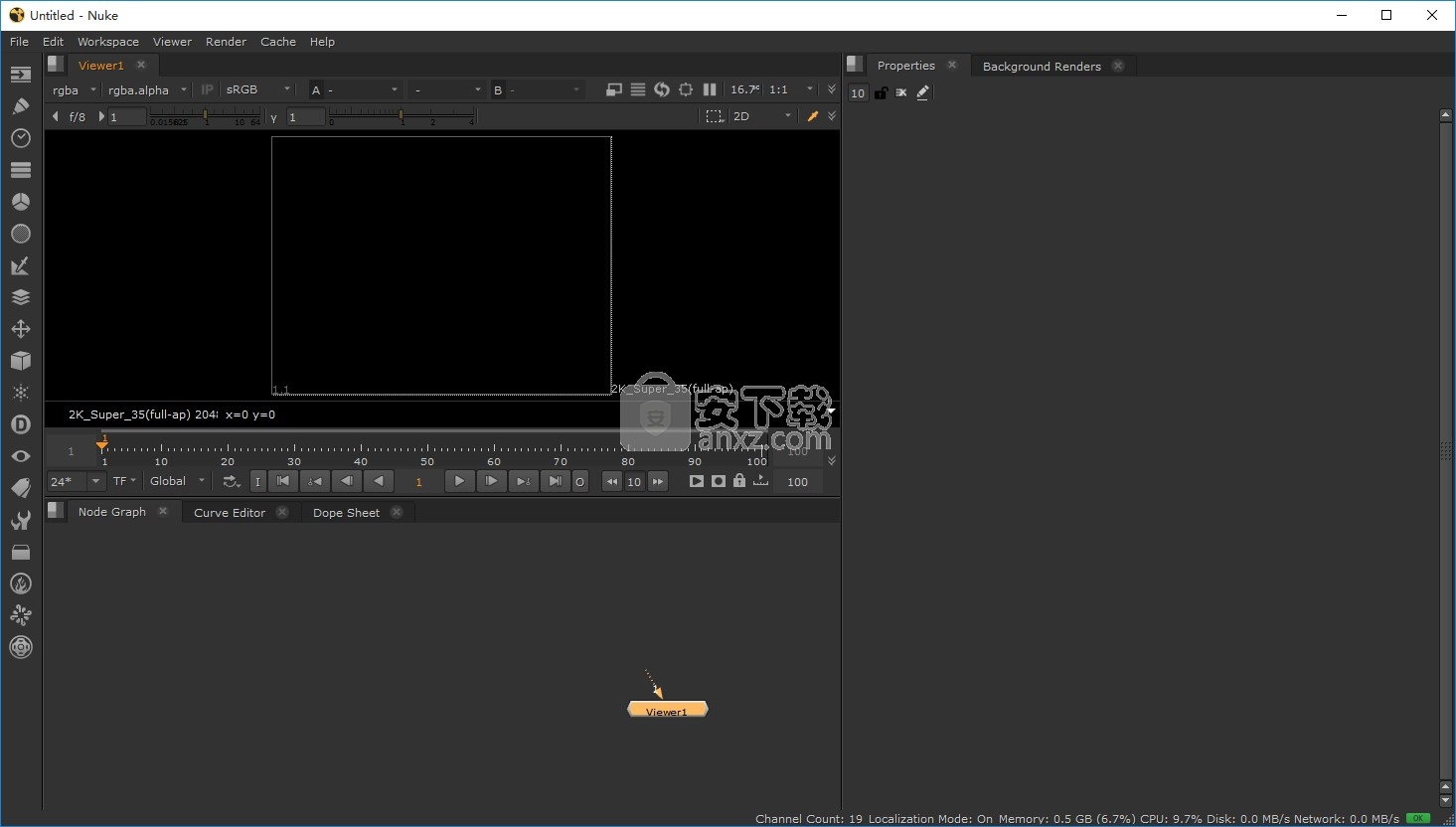The width and height of the screenshot is (1456, 827).
Task: Open the Deep nodes D icon
Action: coord(20,424)
